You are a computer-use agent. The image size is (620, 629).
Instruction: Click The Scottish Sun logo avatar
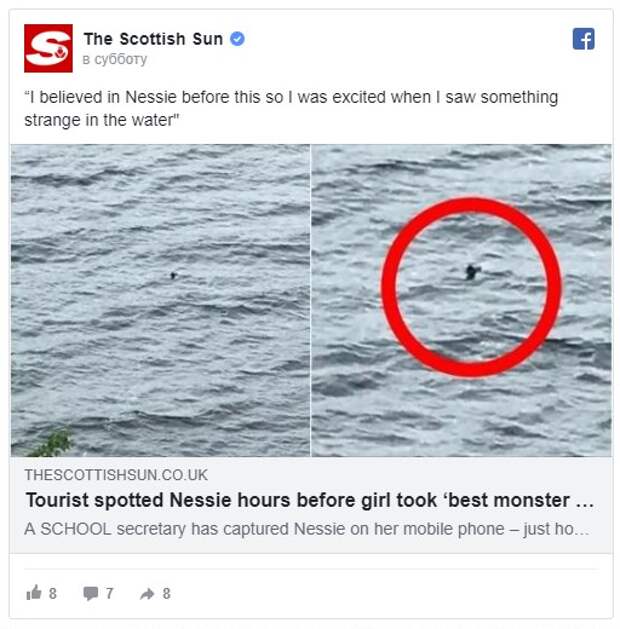tap(48, 48)
